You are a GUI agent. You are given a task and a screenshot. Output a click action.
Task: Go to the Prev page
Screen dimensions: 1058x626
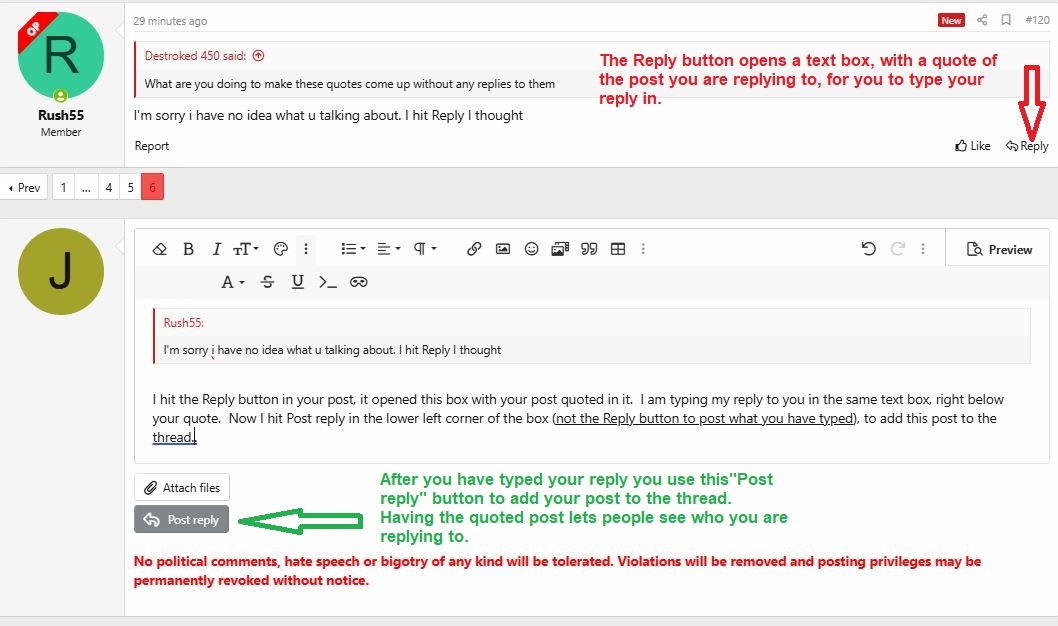tap(24, 187)
